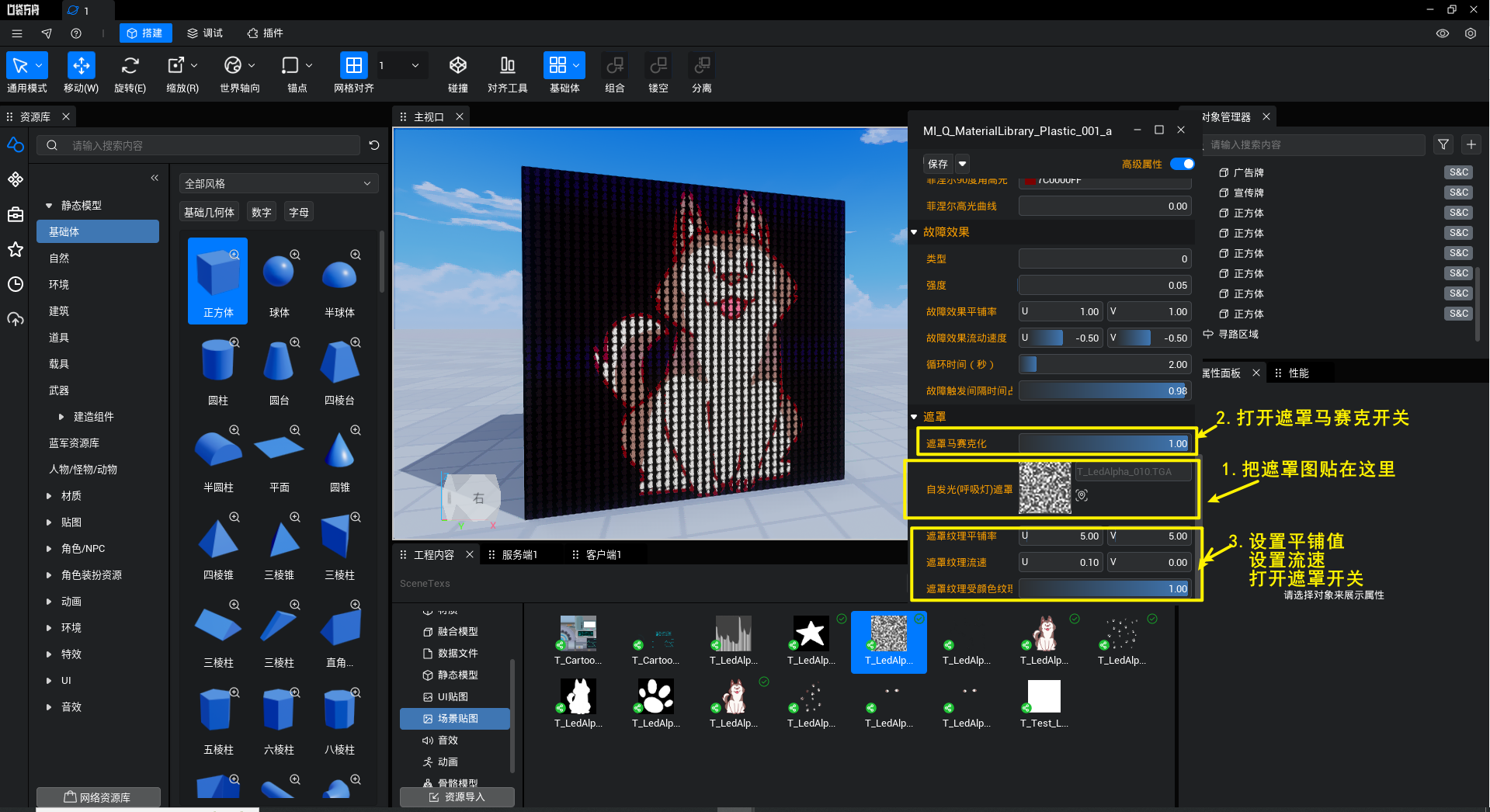This screenshot has width=1490, height=812.
Task: Toggle the 高级属性 advanced properties switch
Action: [x=1183, y=164]
